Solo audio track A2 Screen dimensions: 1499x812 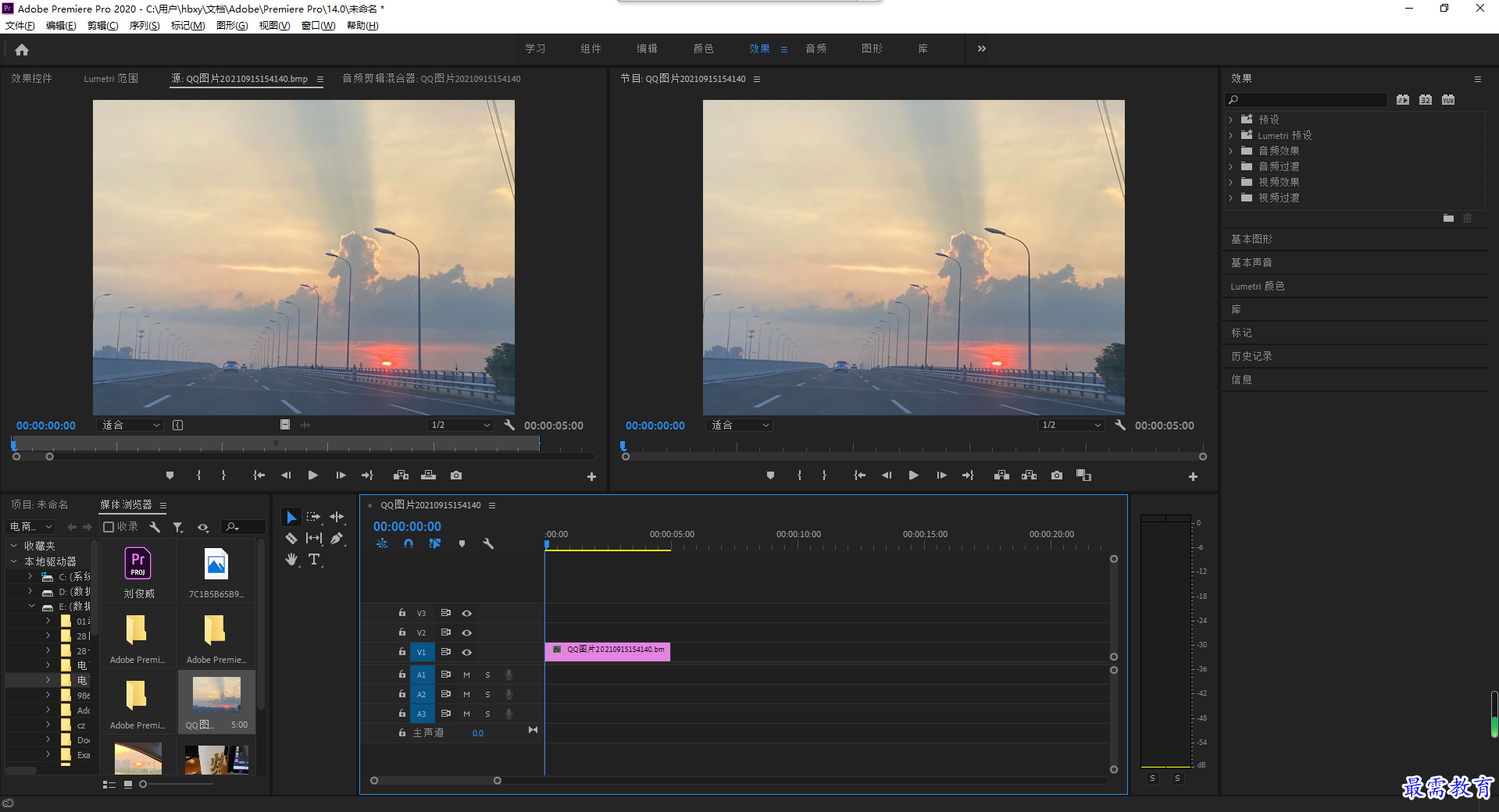point(487,694)
